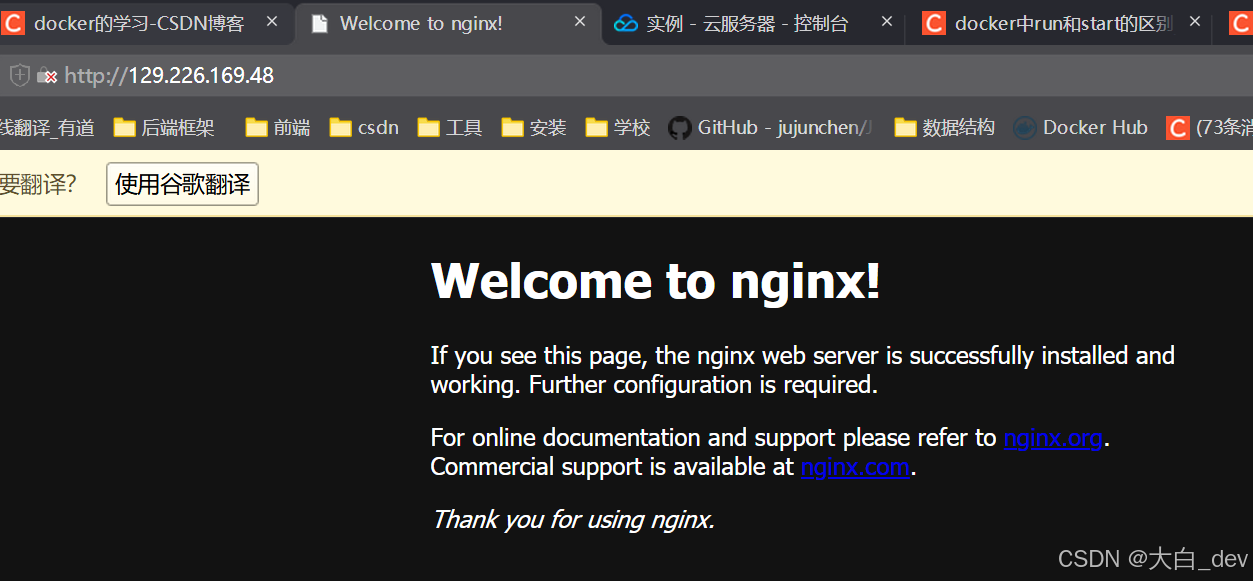Image resolution: width=1253 pixels, height=581 pixels.
Task: Open the 学校 bookmark folder
Action: 618,127
